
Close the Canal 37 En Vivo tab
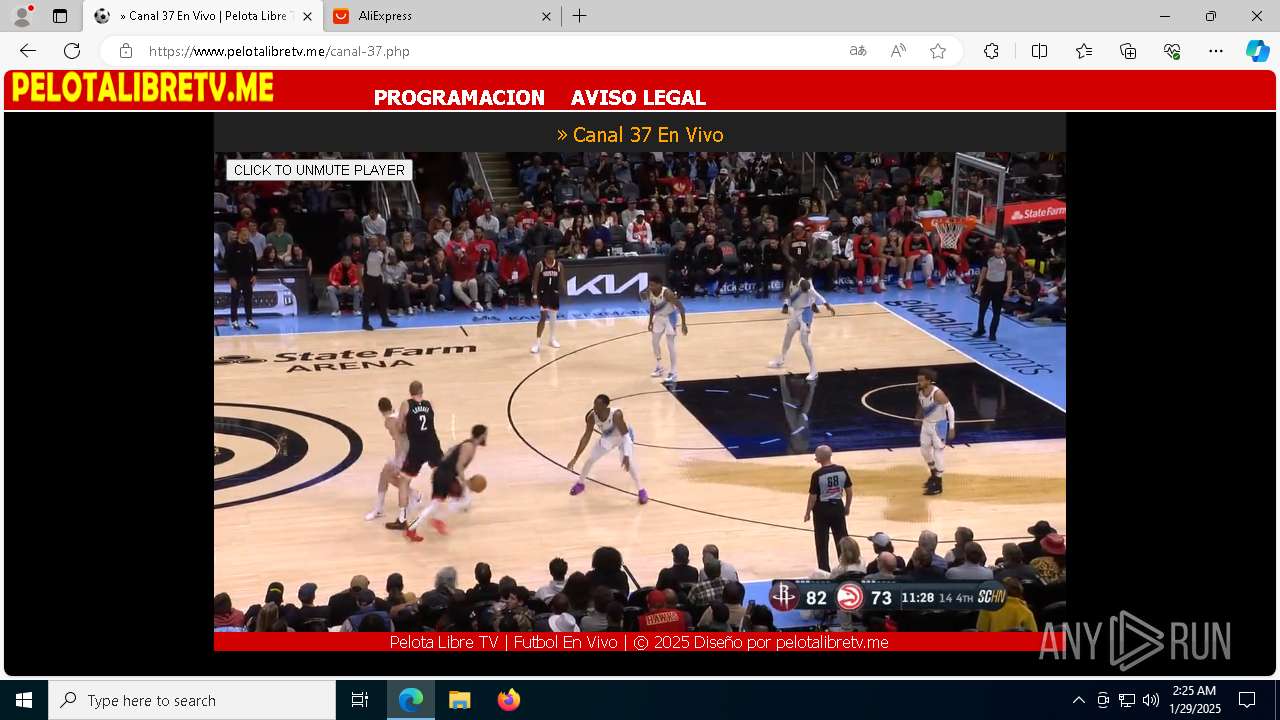pyautogui.click(x=307, y=16)
